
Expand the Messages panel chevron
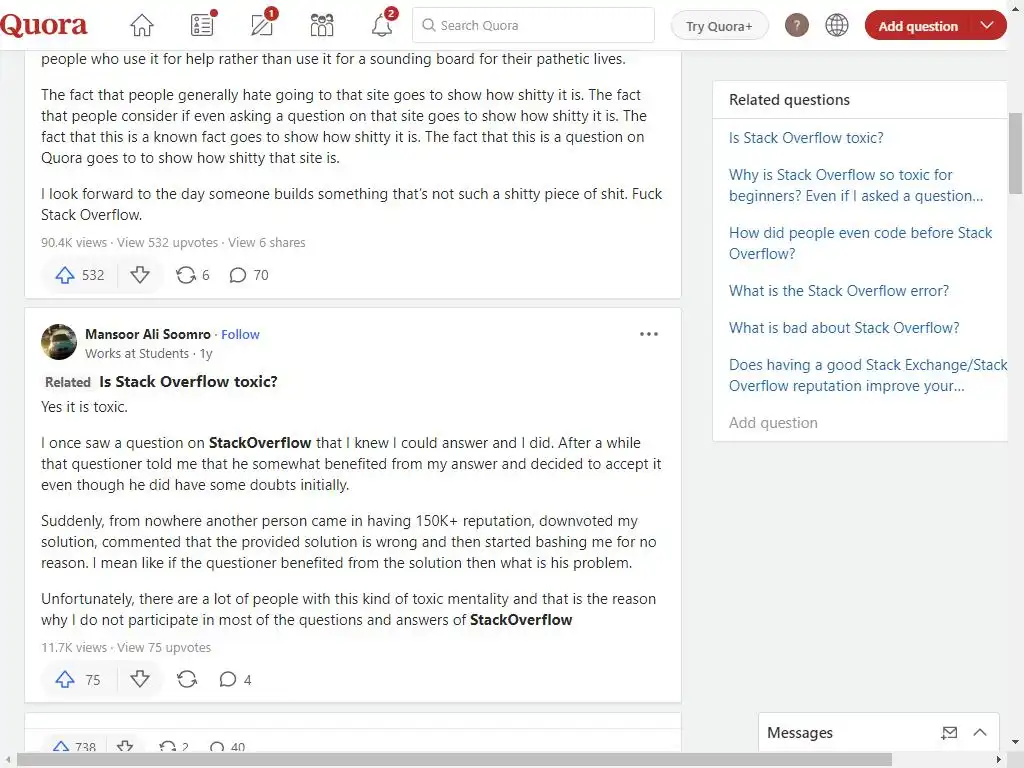pyautogui.click(x=980, y=733)
